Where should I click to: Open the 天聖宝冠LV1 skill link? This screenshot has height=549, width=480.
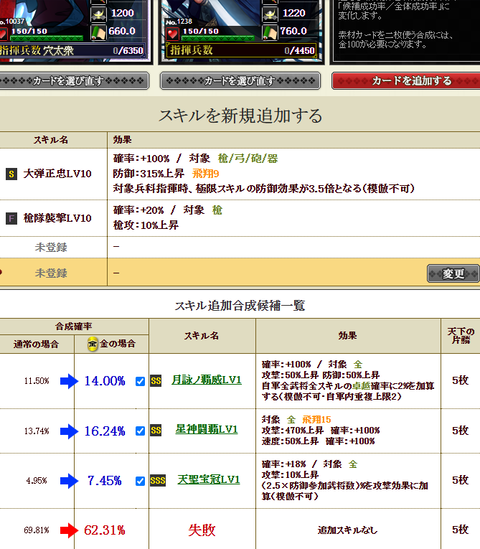pyautogui.click(x=208, y=480)
